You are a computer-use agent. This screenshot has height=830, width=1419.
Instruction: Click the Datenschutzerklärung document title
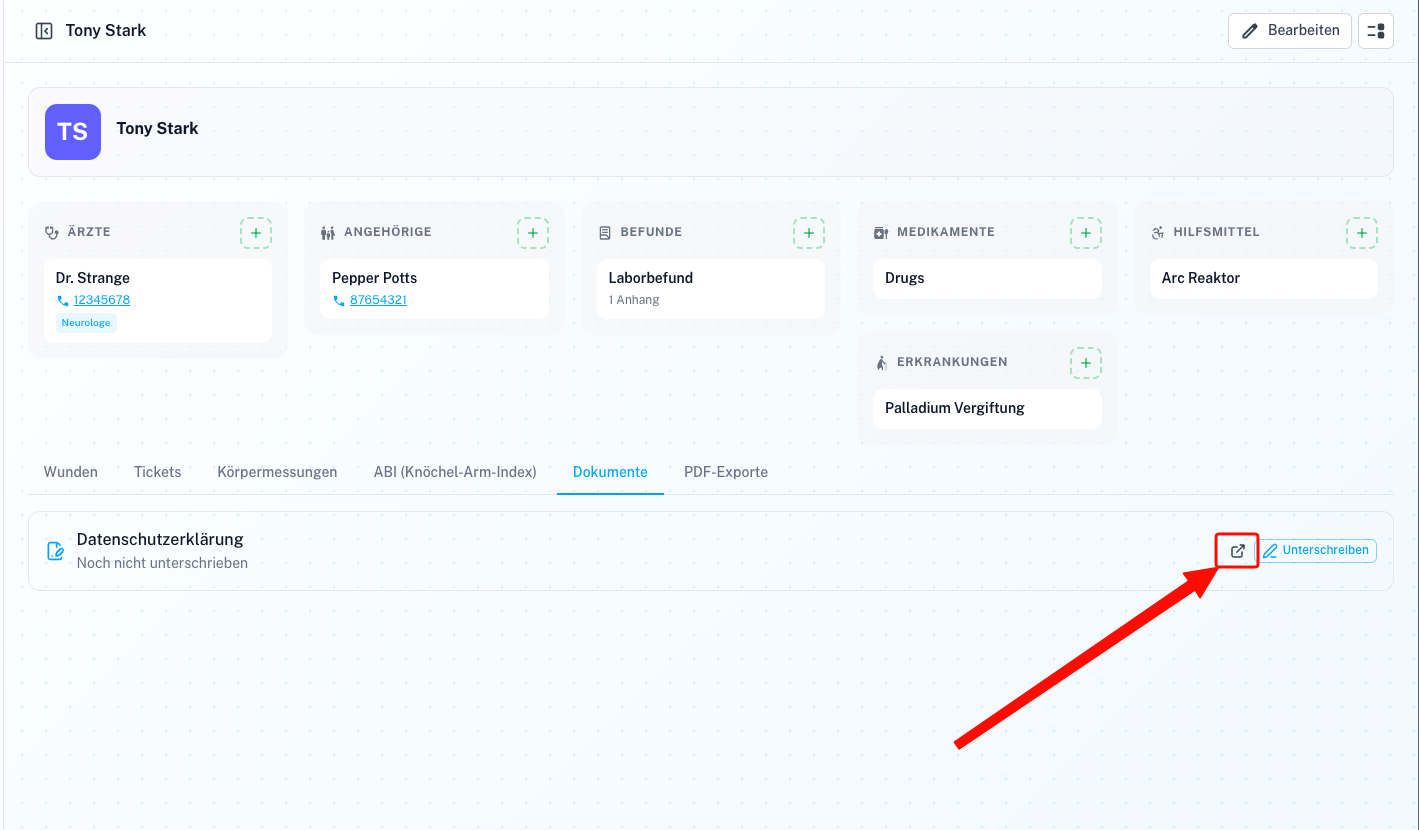pyautogui.click(x=160, y=539)
